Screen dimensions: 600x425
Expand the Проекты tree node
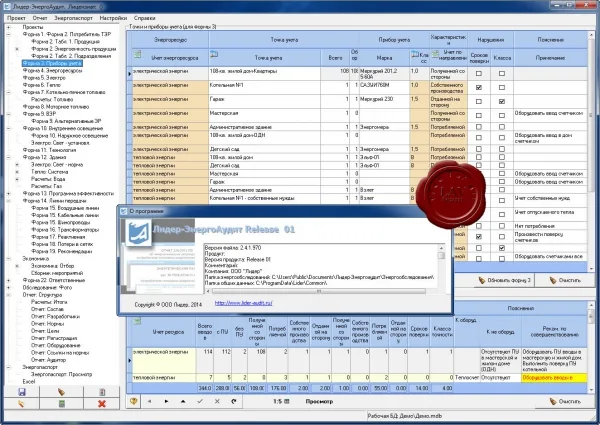(8, 27)
